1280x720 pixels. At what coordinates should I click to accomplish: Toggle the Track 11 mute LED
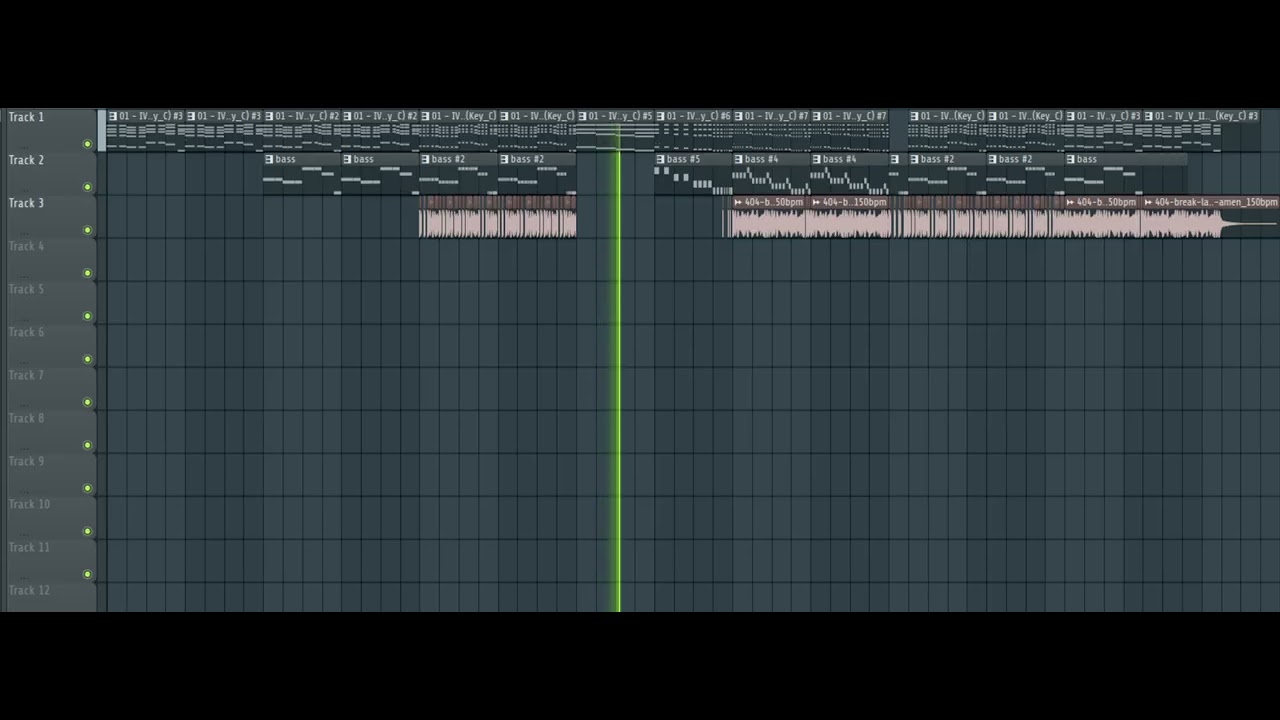[87, 574]
